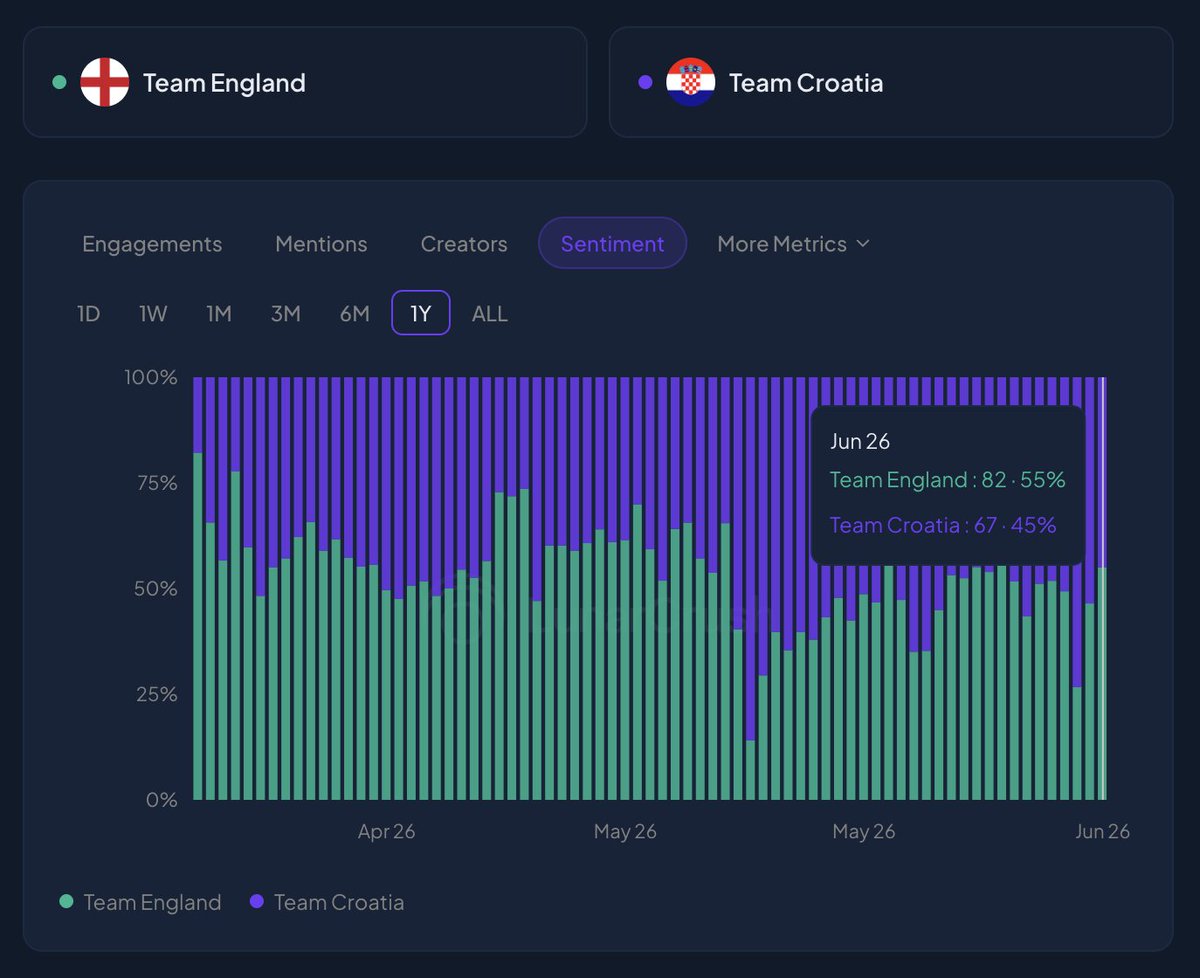Open the Creators tab

[x=464, y=244]
